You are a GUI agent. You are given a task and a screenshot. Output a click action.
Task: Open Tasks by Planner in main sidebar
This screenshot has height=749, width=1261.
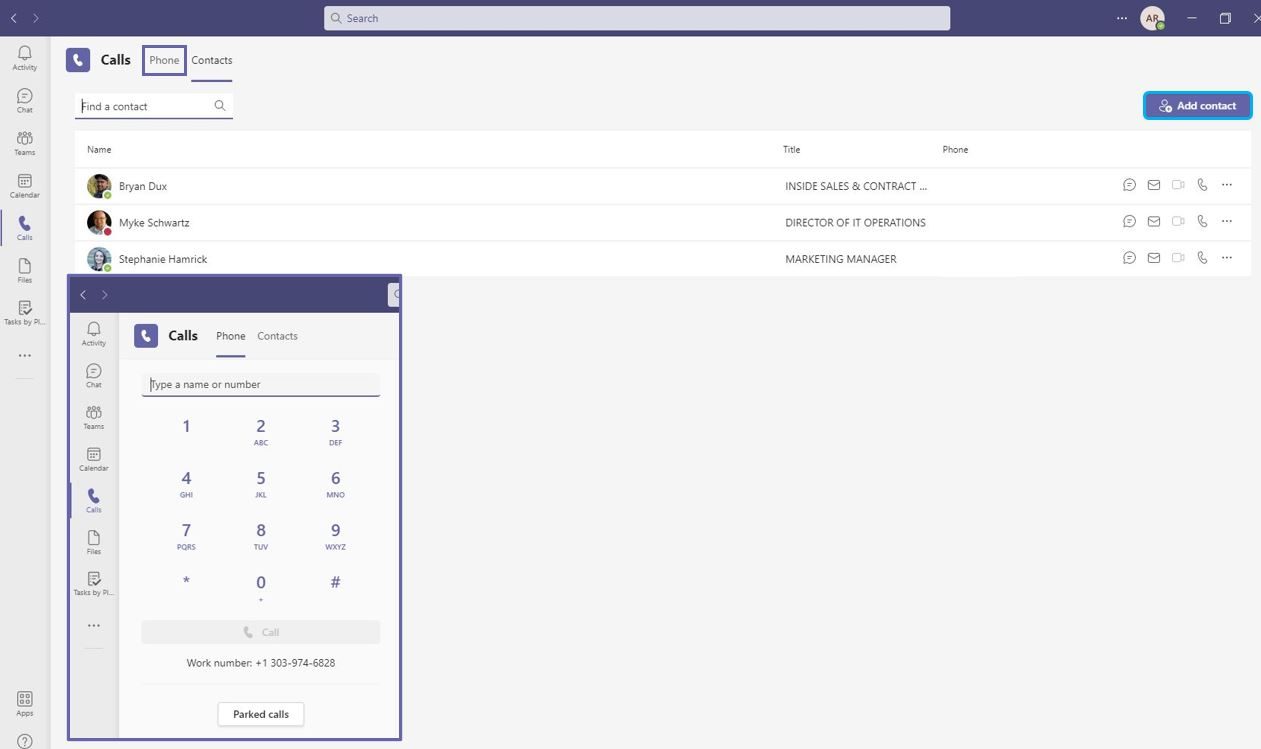[25, 313]
